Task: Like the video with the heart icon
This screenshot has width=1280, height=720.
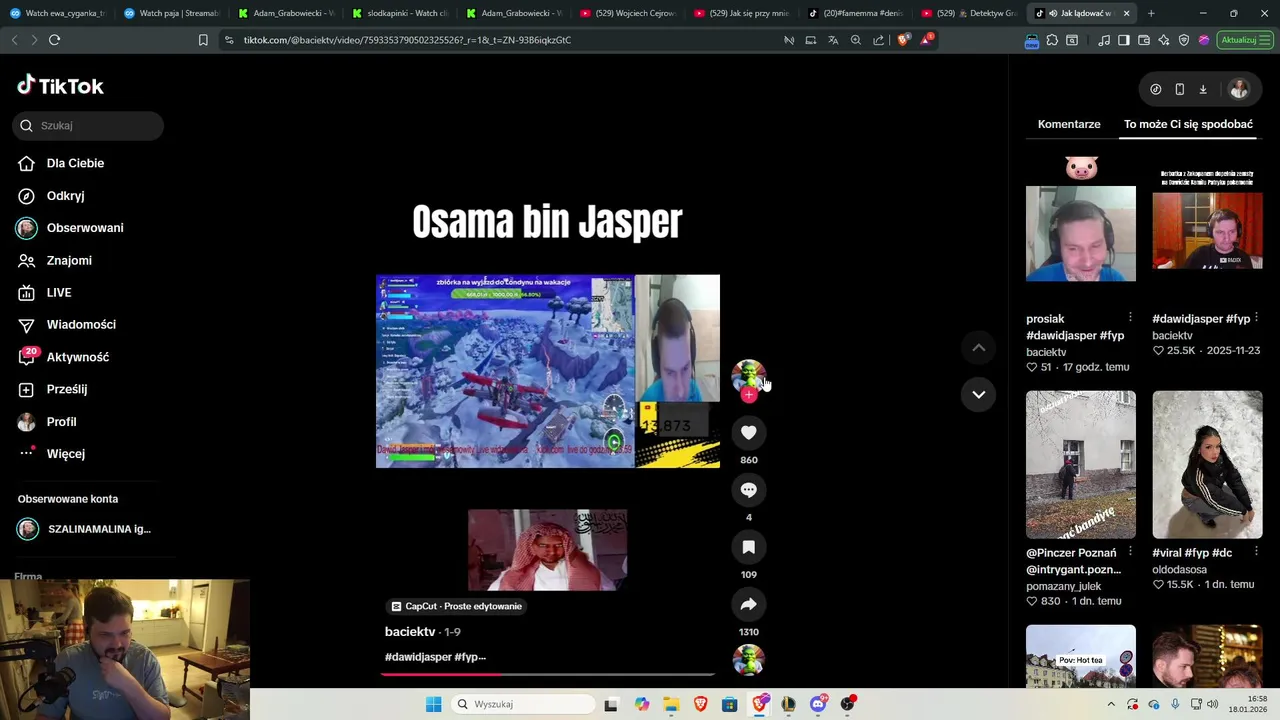Action: tap(748, 432)
